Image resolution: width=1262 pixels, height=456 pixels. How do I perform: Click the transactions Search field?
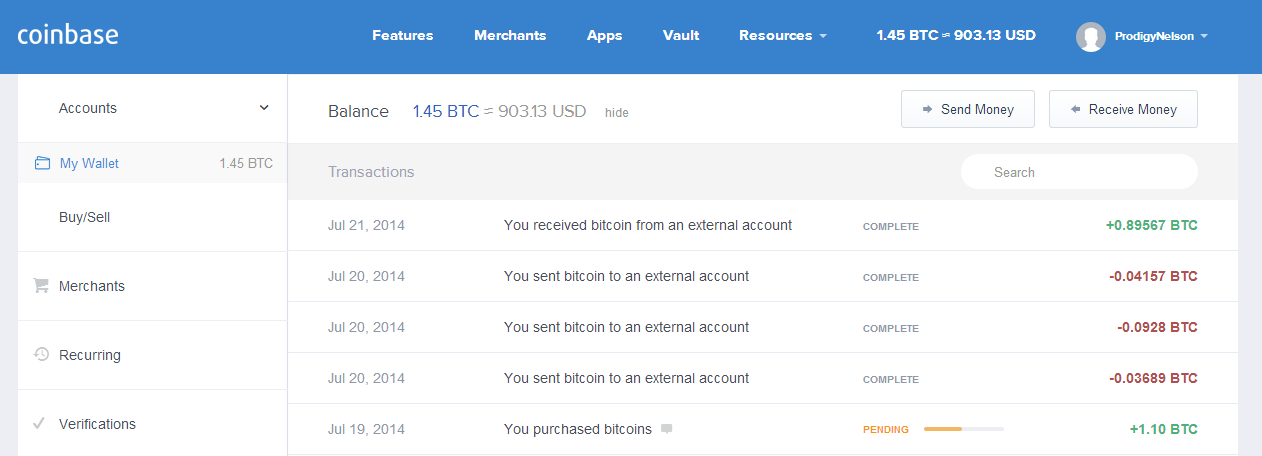[x=1079, y=172]
